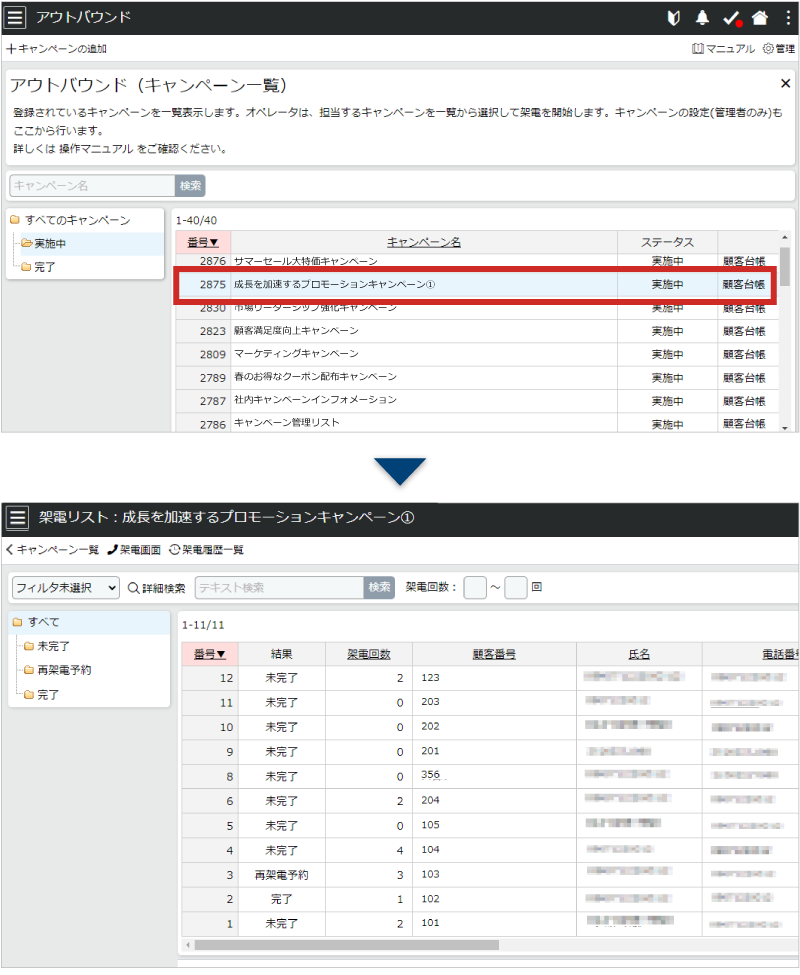
Task: Click the beginner mark shield icon
Action: coord(673,18)
